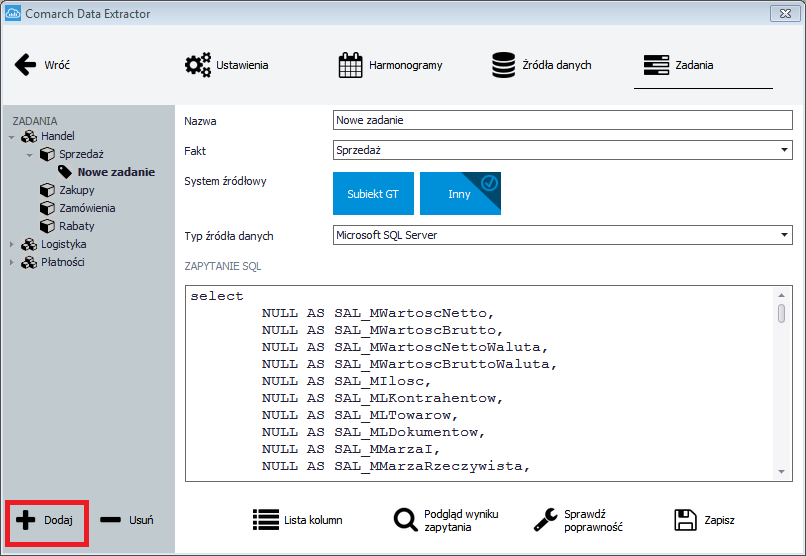
Task: Click the SAL_MLKontrahentow line in the query
Action: [382, 398]
